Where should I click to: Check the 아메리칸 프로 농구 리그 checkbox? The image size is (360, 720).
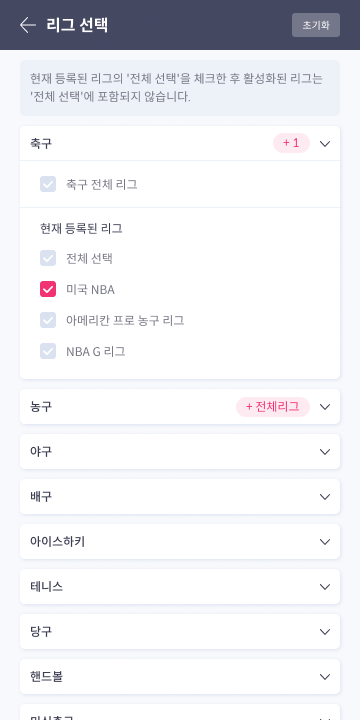pyautogui.click(x=48, y=320)
